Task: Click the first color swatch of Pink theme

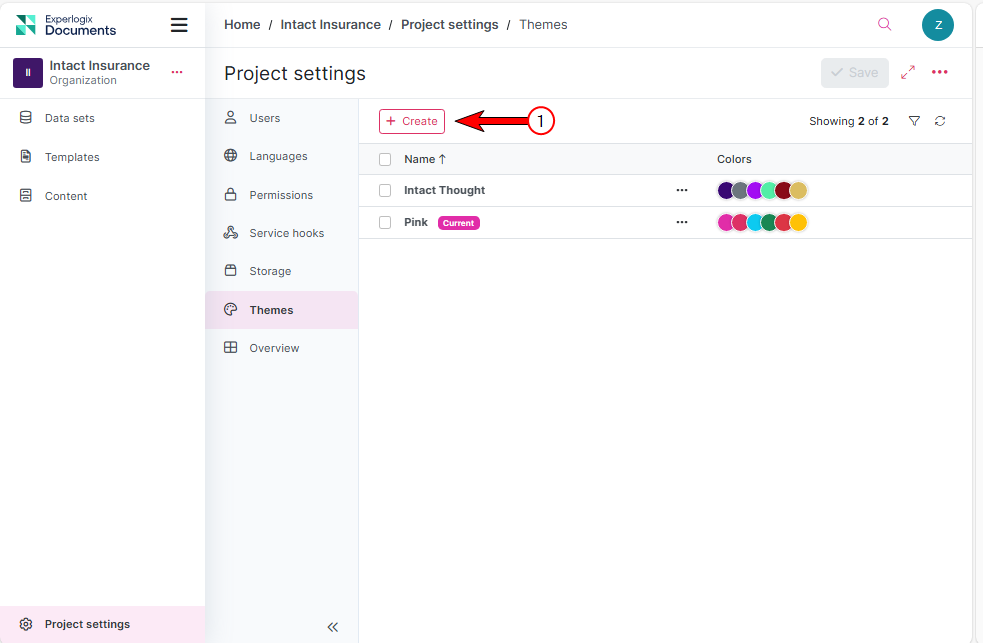Action: pos(725,222)
